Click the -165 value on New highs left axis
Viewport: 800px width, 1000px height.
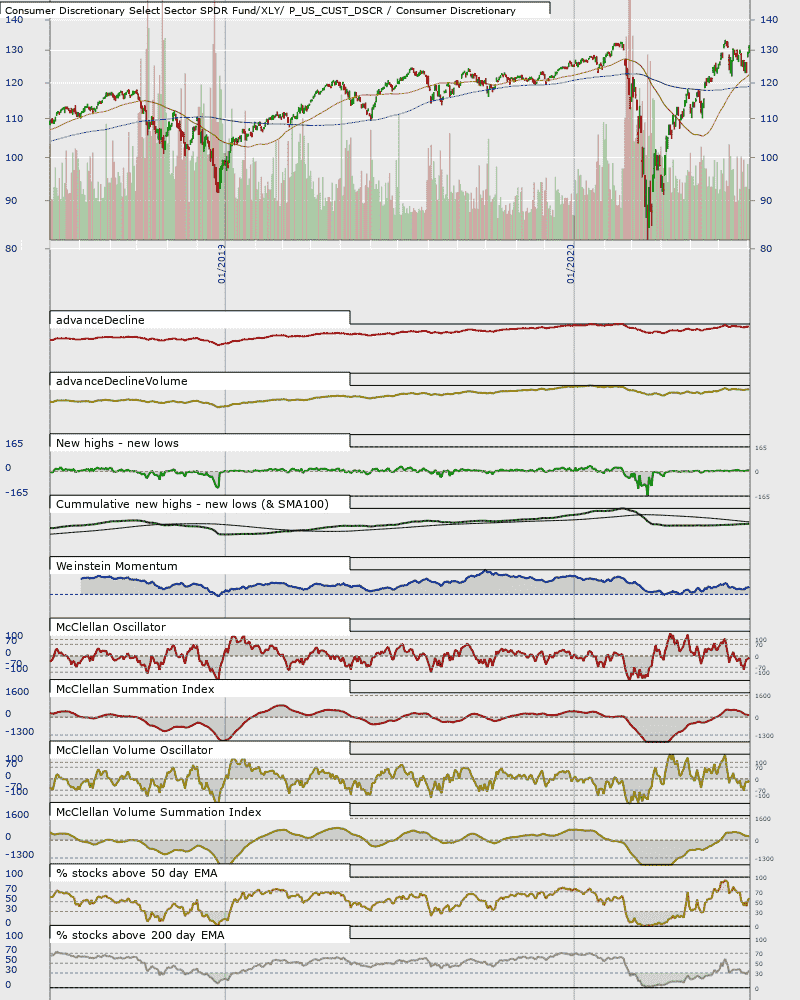(17, 493)
